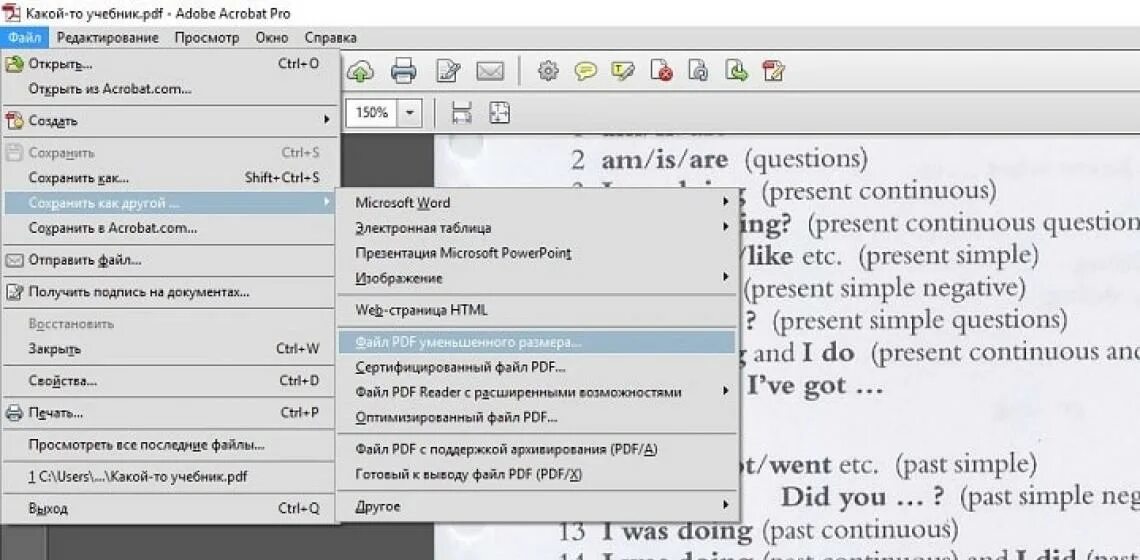Choose Открыть... in File menu
Viewport: 1140px width, 560px height.
pyautogui.click(x=170, y=64)
